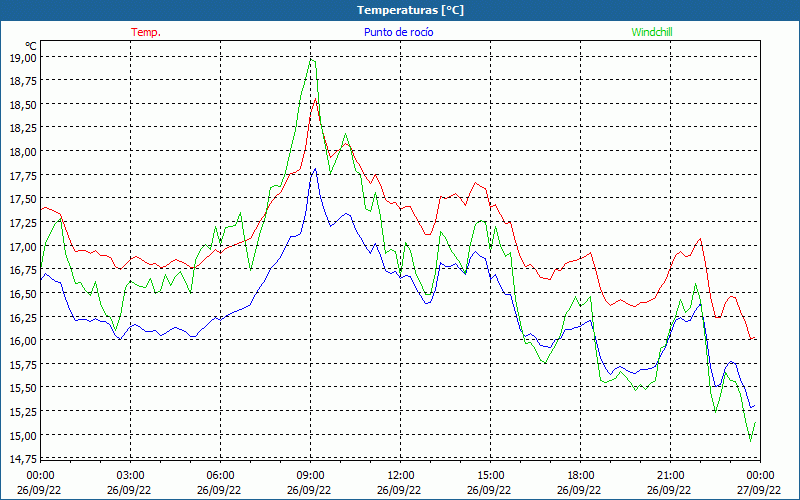Select the 18,75 y-axis value
Screen dimensions: 800x500
23,81
